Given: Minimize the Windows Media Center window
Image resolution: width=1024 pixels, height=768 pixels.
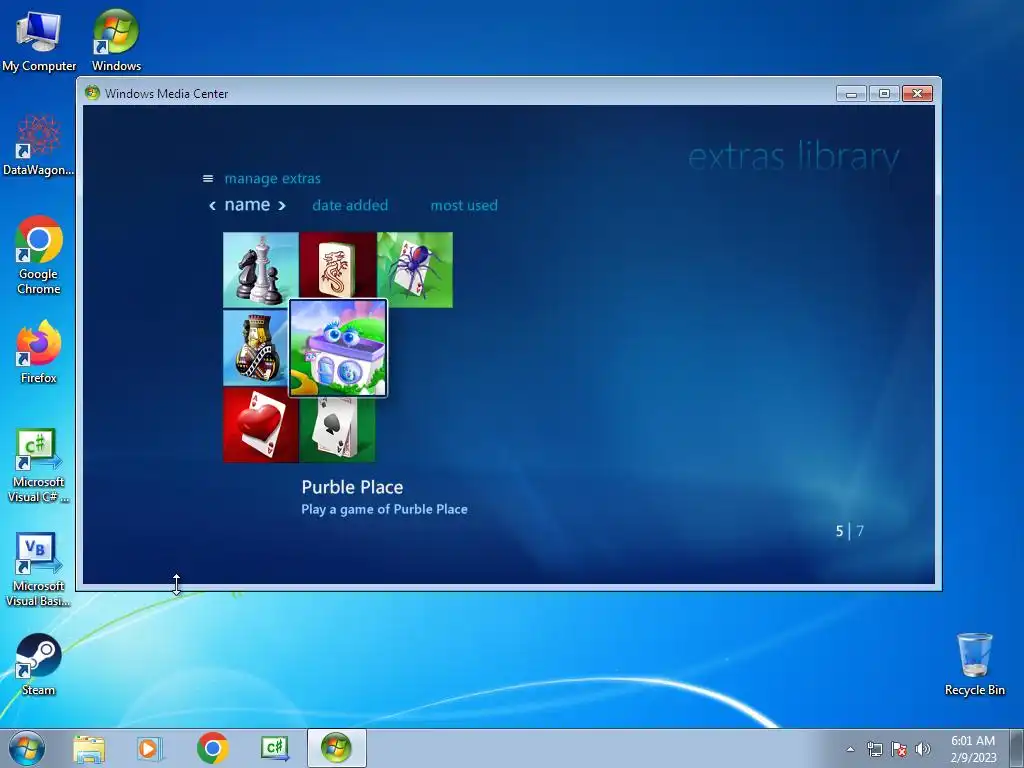Looking at the screenshot, I should (x=851, y=93).
